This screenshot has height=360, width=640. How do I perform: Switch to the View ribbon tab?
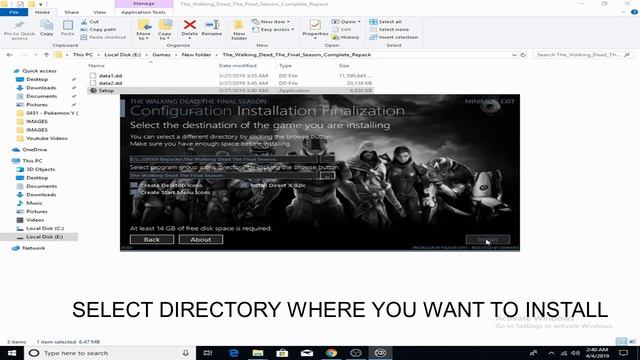100,12
